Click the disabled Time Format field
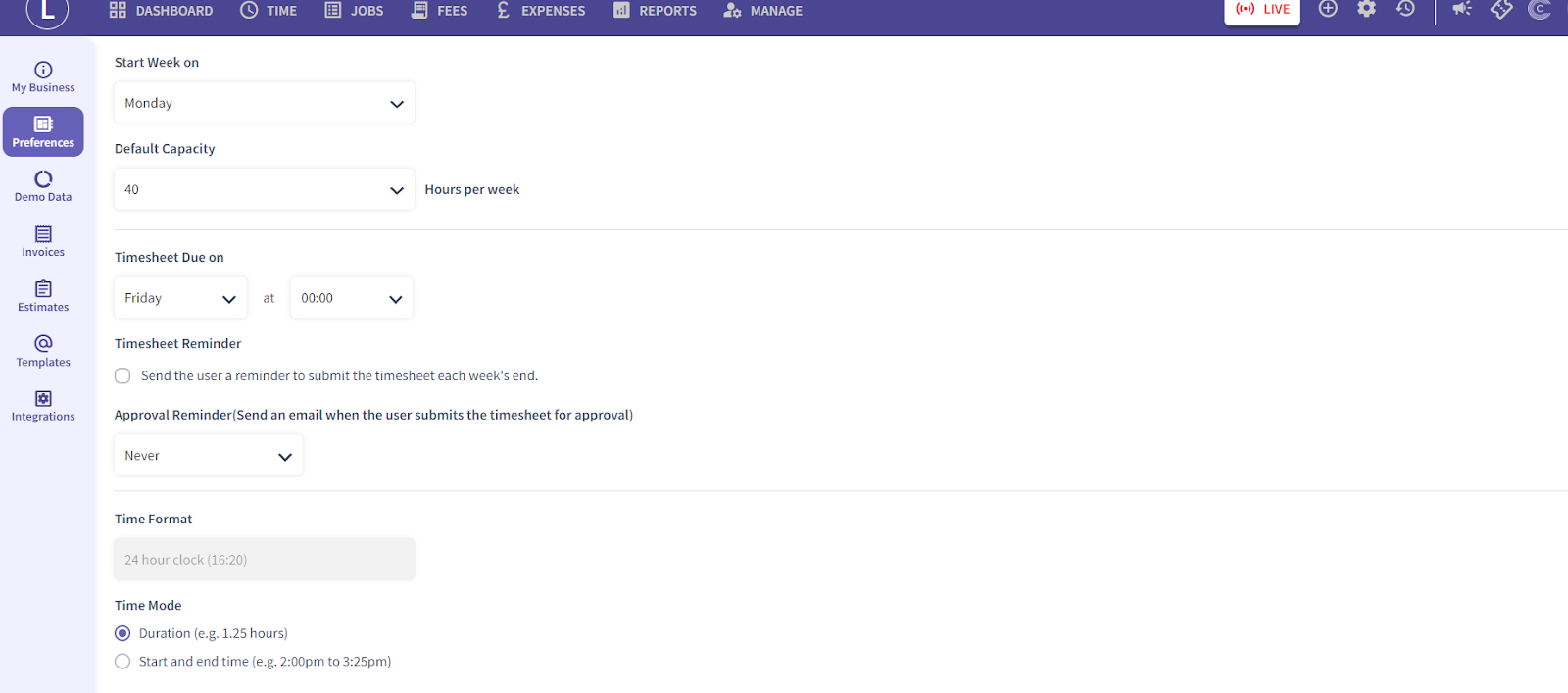This screenshot has width=1568, height=693. tap(265, 560)
